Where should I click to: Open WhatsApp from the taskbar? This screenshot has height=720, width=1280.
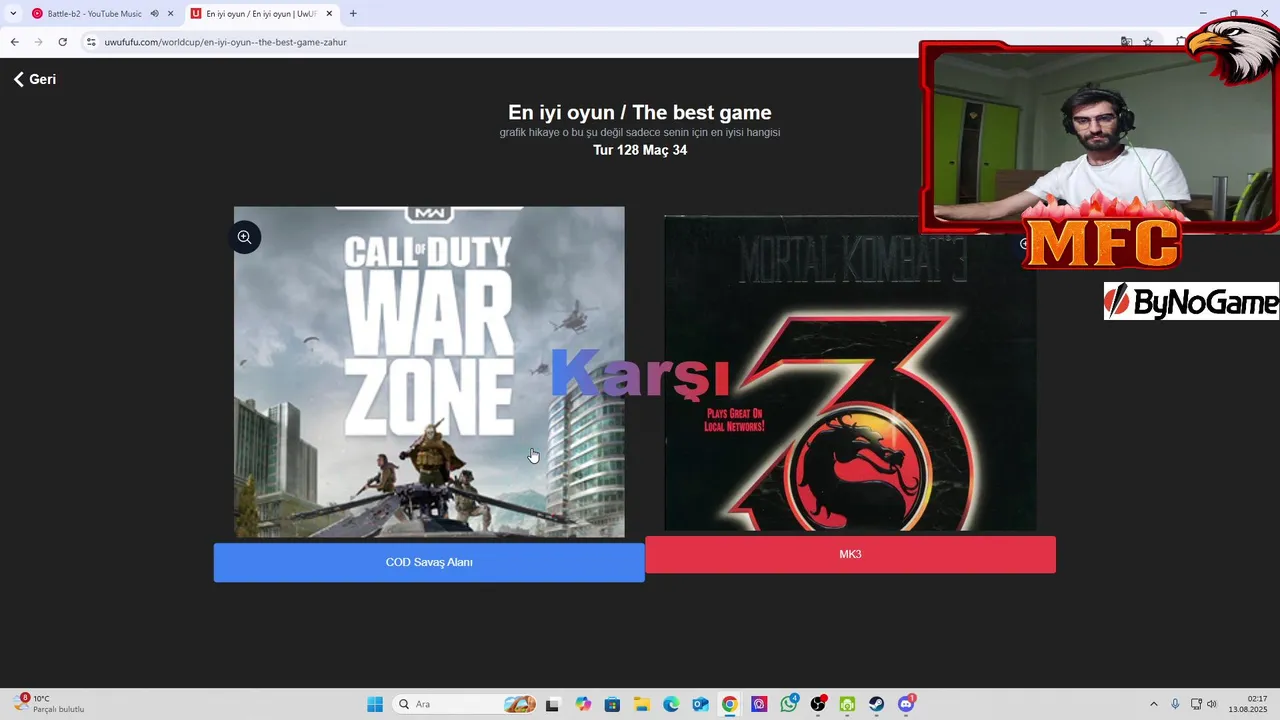789,704
